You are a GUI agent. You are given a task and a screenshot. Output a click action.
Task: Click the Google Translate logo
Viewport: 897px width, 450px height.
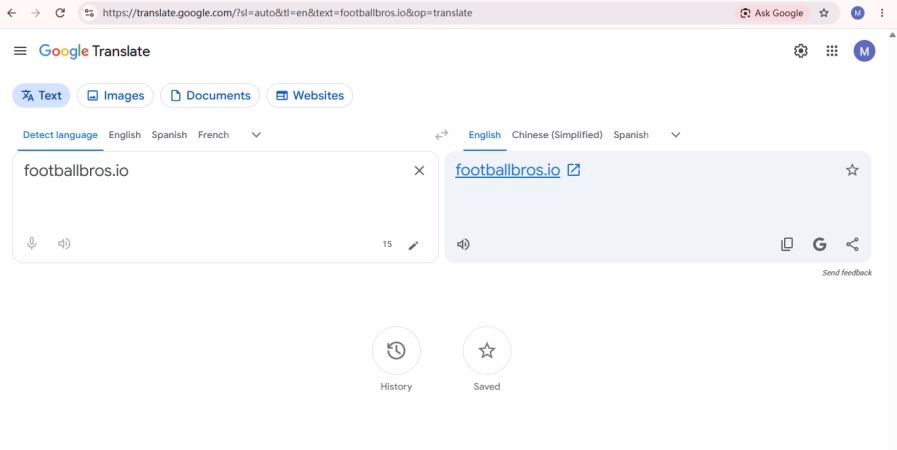coord(94,51)
